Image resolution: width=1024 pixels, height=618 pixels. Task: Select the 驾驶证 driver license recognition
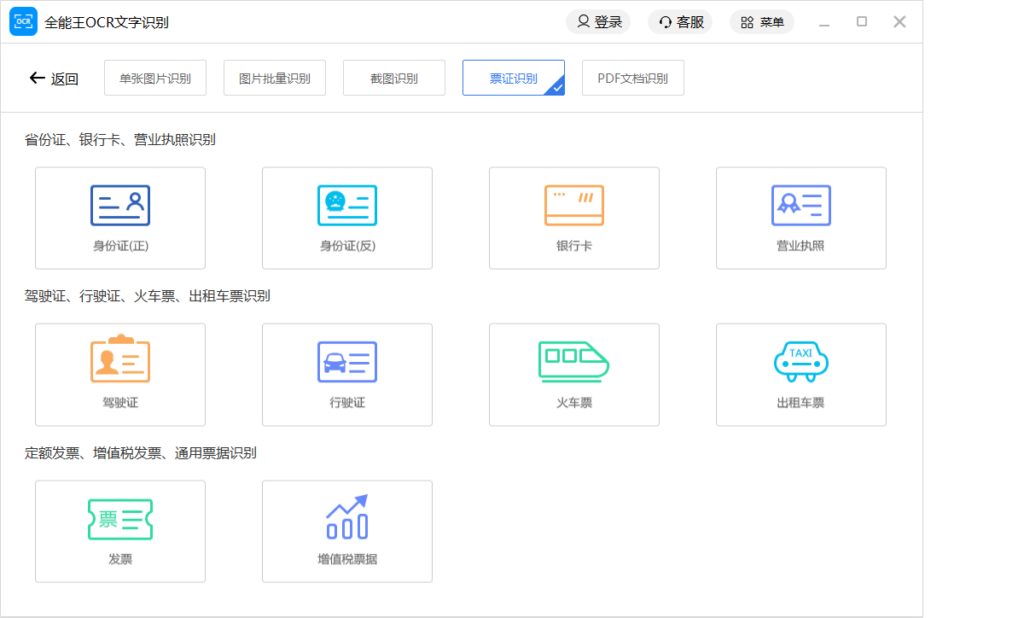[120, 374]
